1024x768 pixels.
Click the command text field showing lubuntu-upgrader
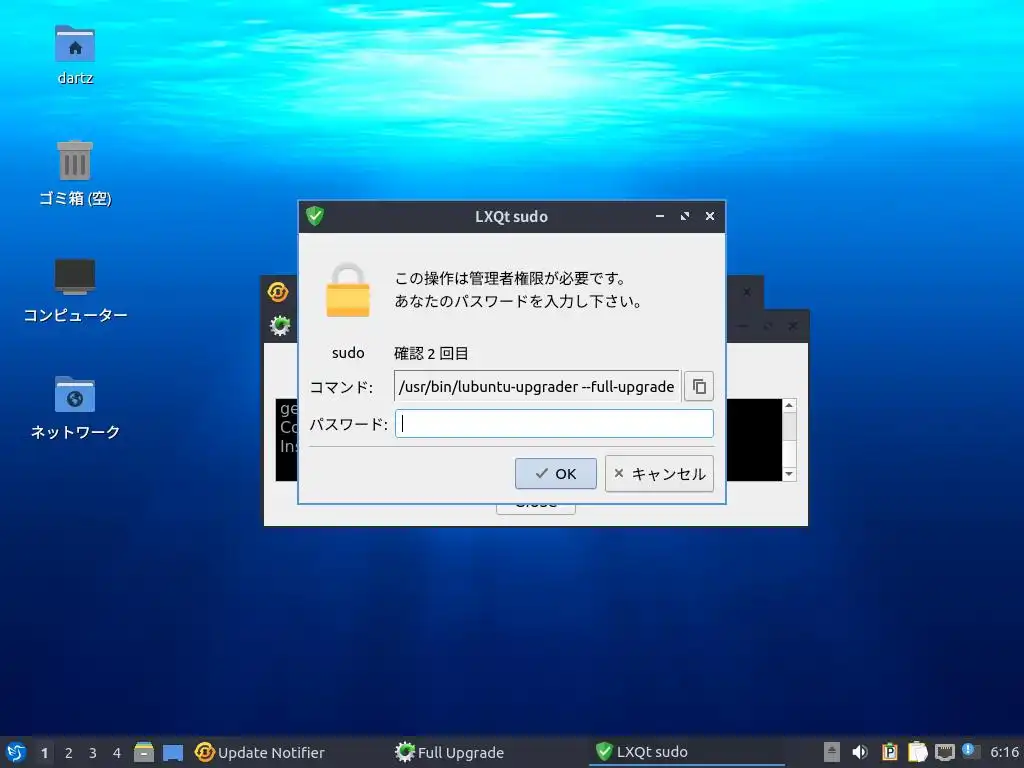click(x=537, y=386)
